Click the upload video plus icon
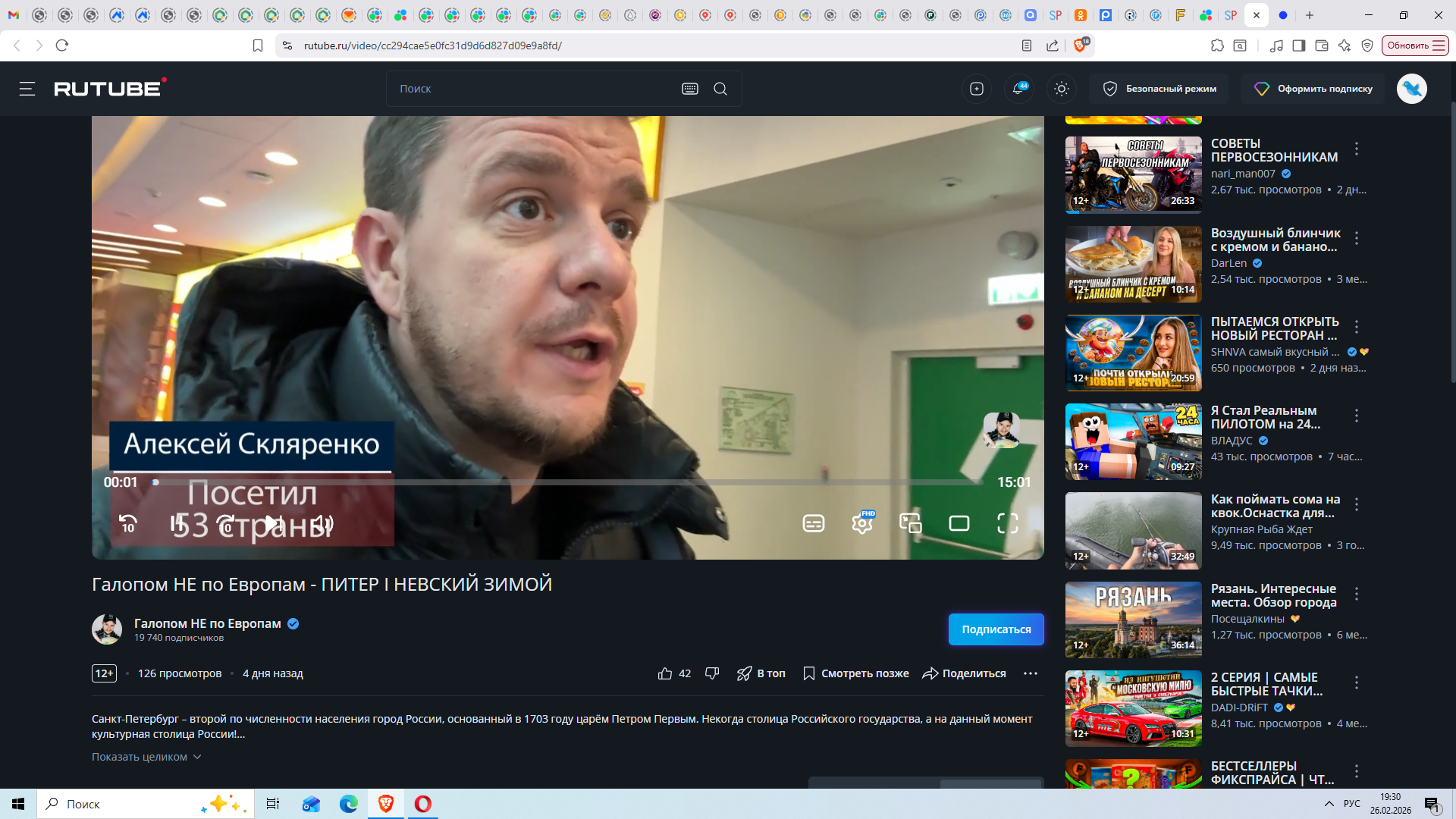Viewport: 1456px width, 819px height. [x=977, y=89]
